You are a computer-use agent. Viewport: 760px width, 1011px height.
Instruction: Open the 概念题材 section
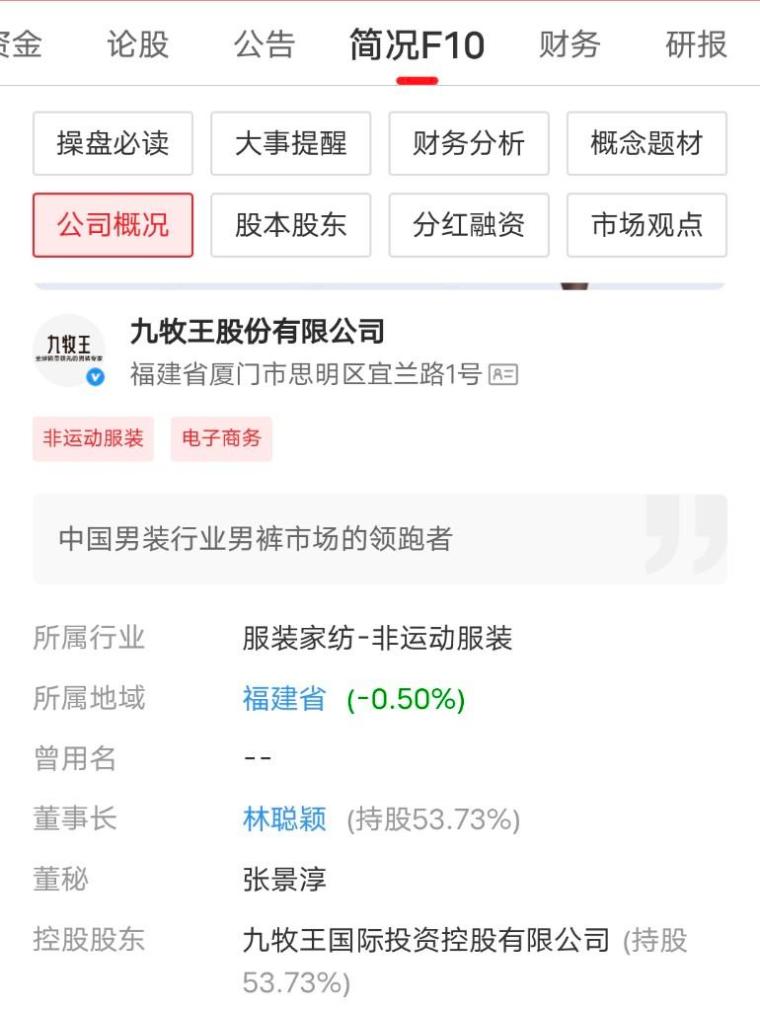[x=647, y=143]
